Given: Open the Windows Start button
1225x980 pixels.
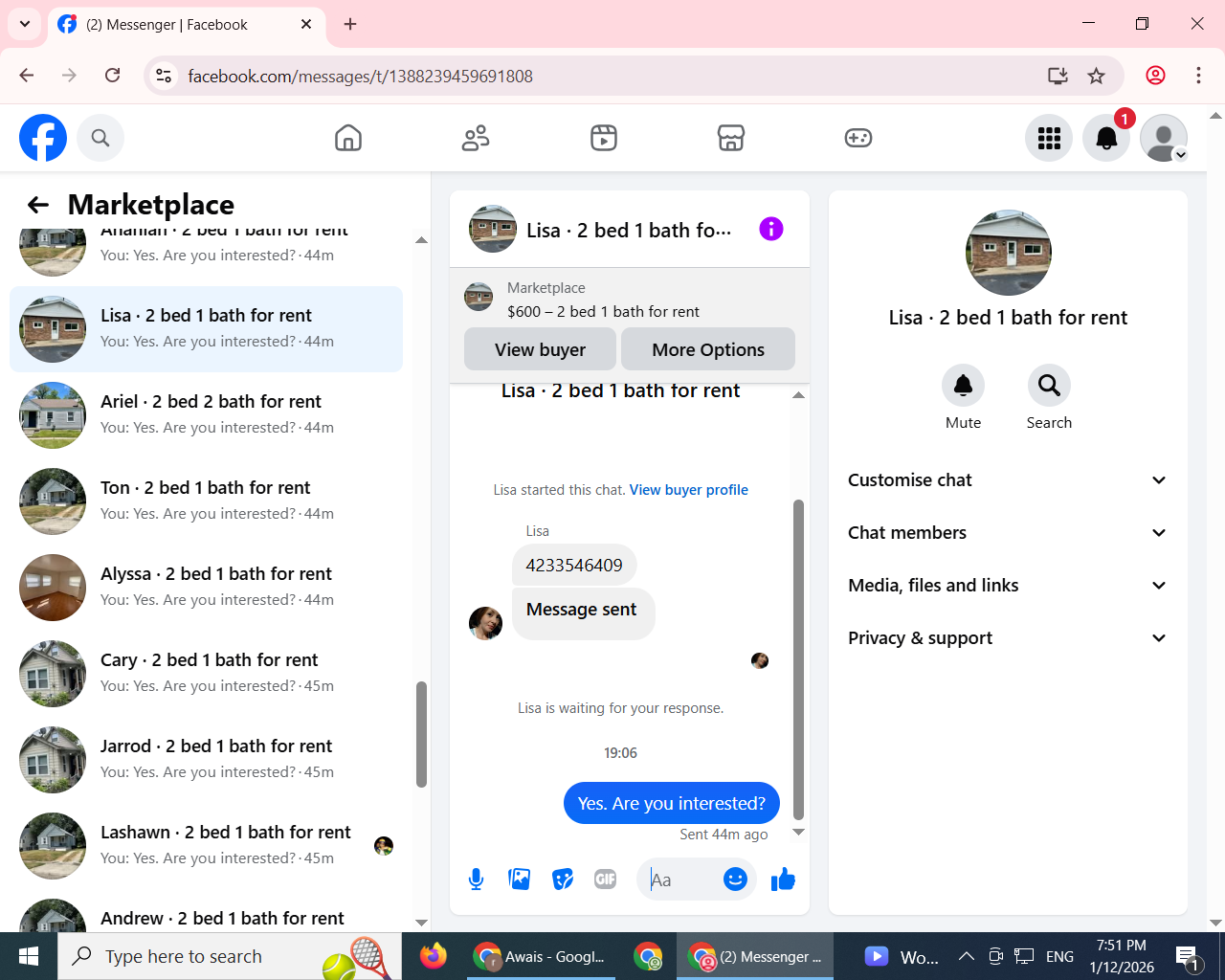Looking at the screenshot, I should [x=29, y=956].
